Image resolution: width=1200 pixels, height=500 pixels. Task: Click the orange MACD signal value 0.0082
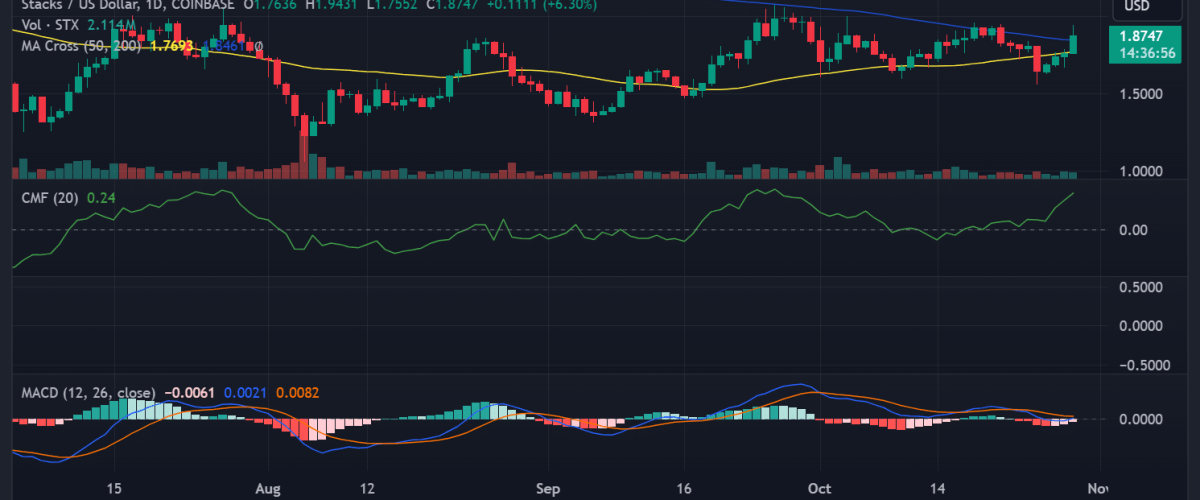[x=298, y=393]
